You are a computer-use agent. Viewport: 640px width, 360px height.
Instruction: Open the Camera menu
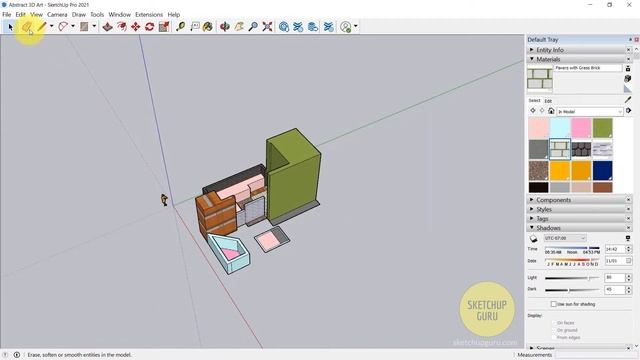(57, 14)
